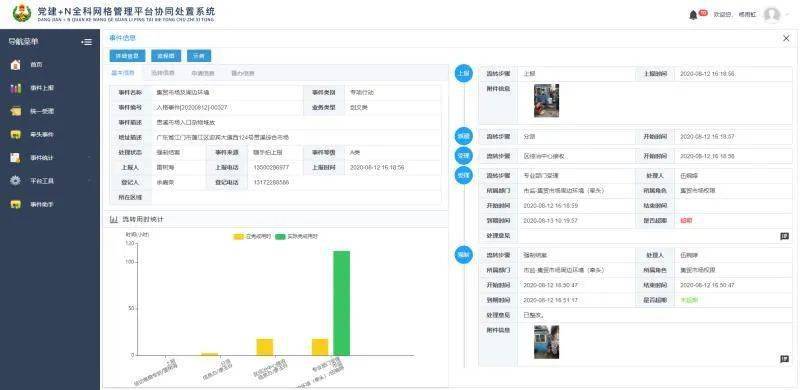Viewport: 800px width, 390px height.
Task: Click the 事件描述 value about 入口杂物堆放
Action: tap(186, 123)
